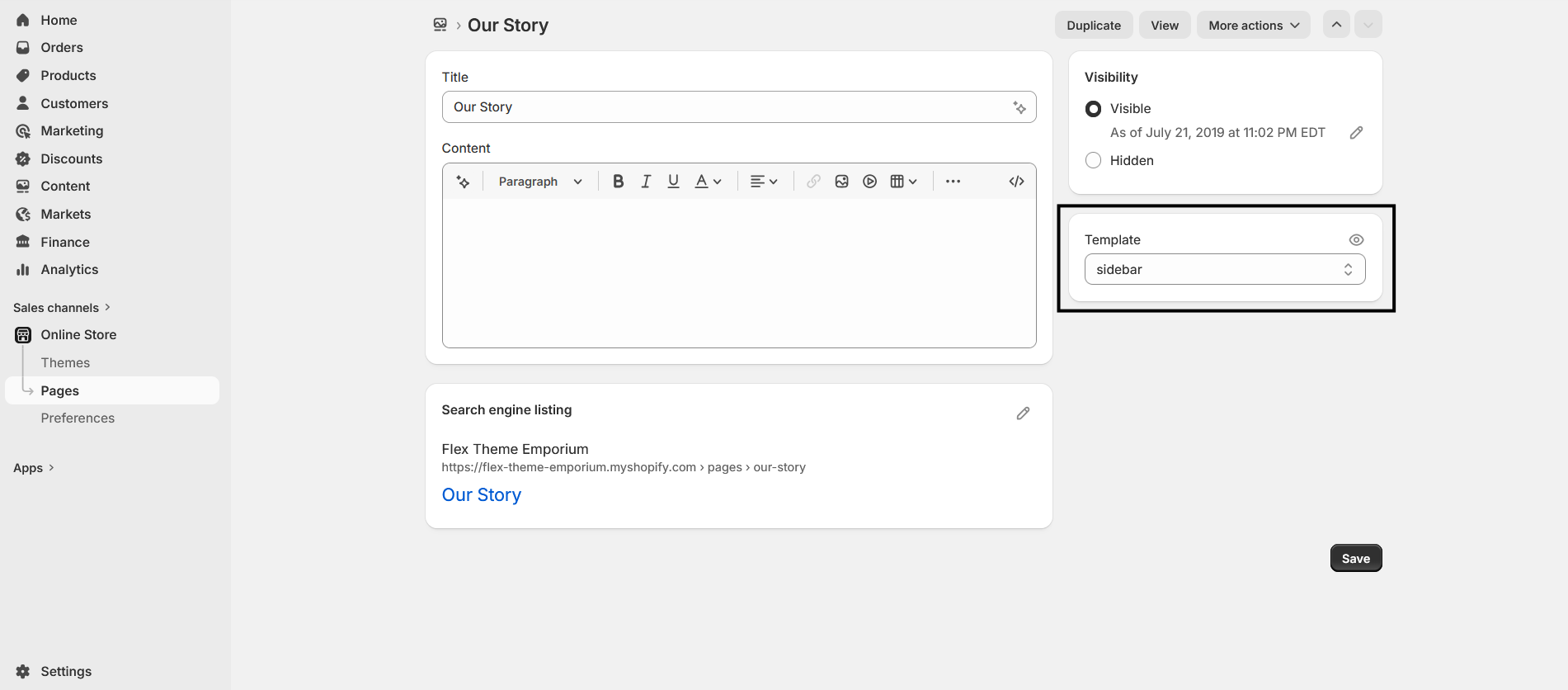This screenshot has width=1568, height=690.
Task: Go to Analytics in sidebar
Action: 69,270
